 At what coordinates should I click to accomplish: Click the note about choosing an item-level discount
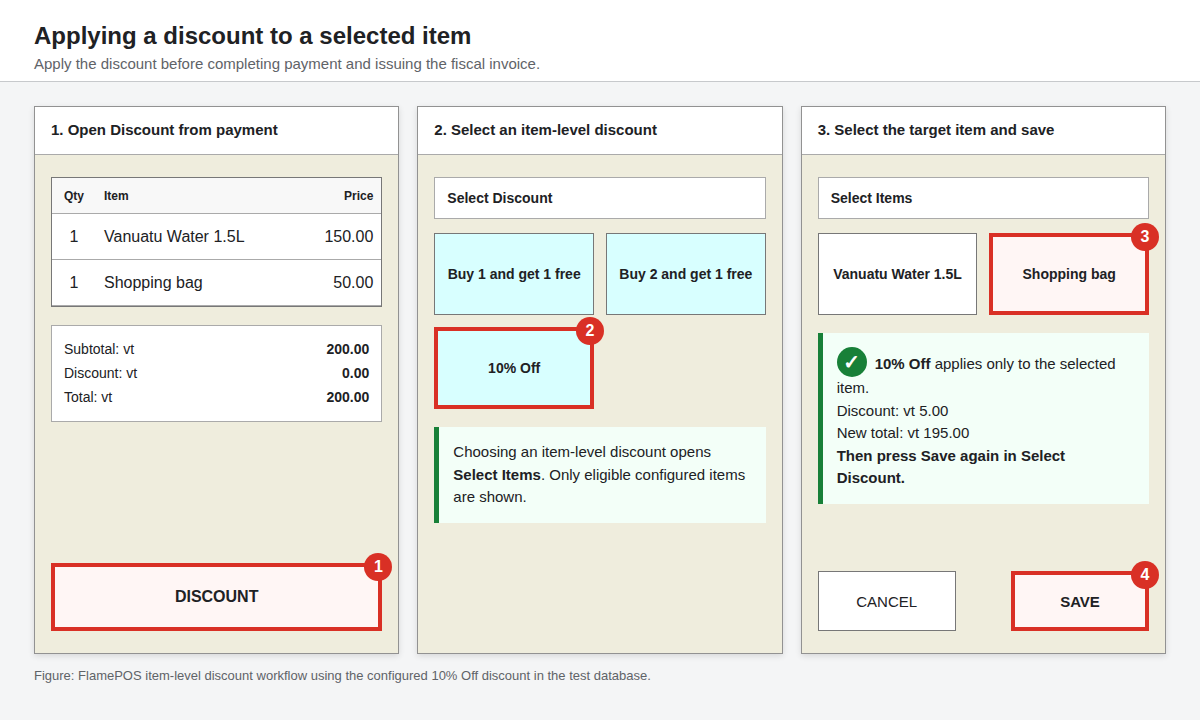pyautogui.click(x=600, y=475)
